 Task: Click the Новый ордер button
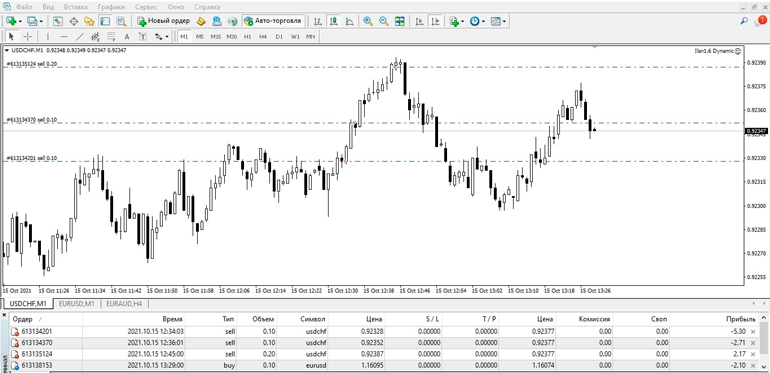tap(164, 21)
